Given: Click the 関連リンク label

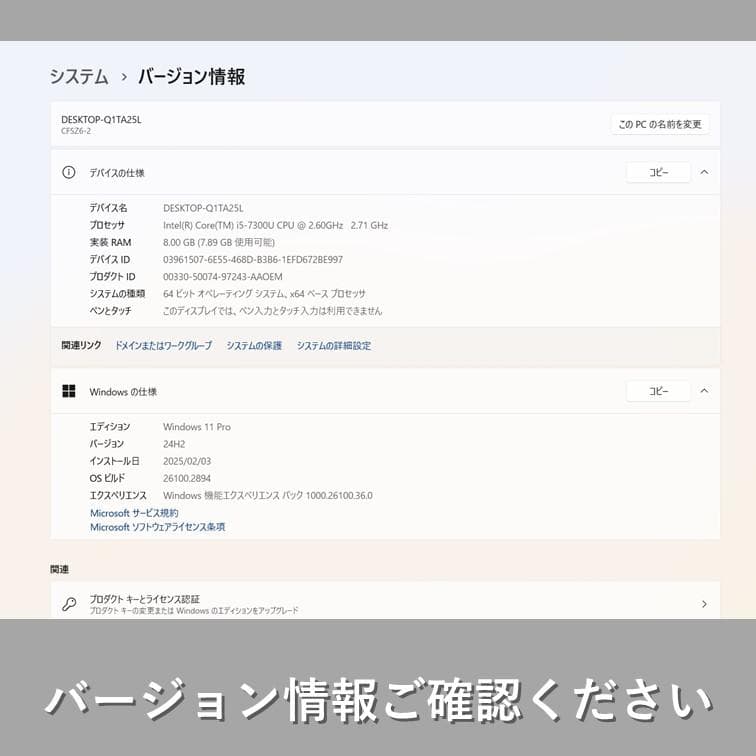Looking at the screenshot, I should pos(81,345).
